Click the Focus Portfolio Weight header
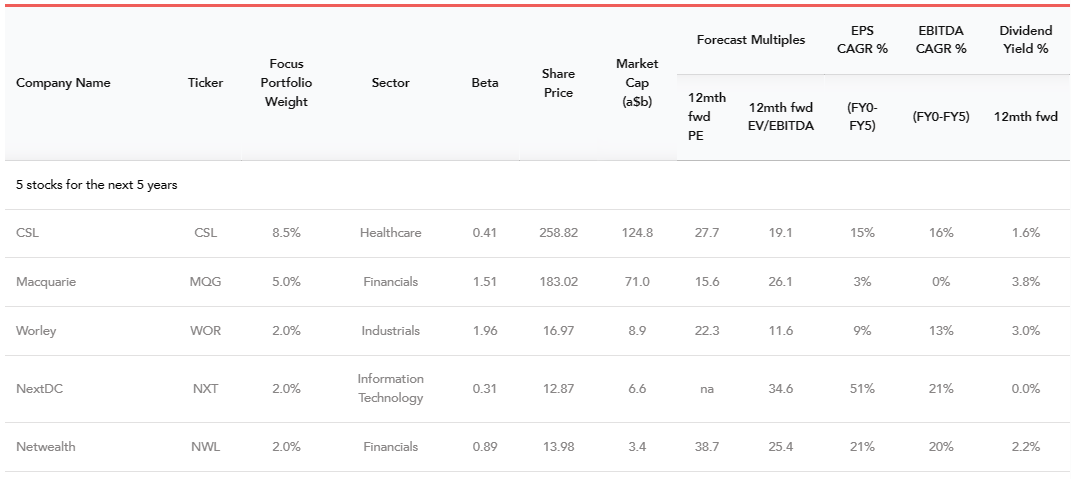This screenshot has width=1071, height=479. tap(286, 83)
